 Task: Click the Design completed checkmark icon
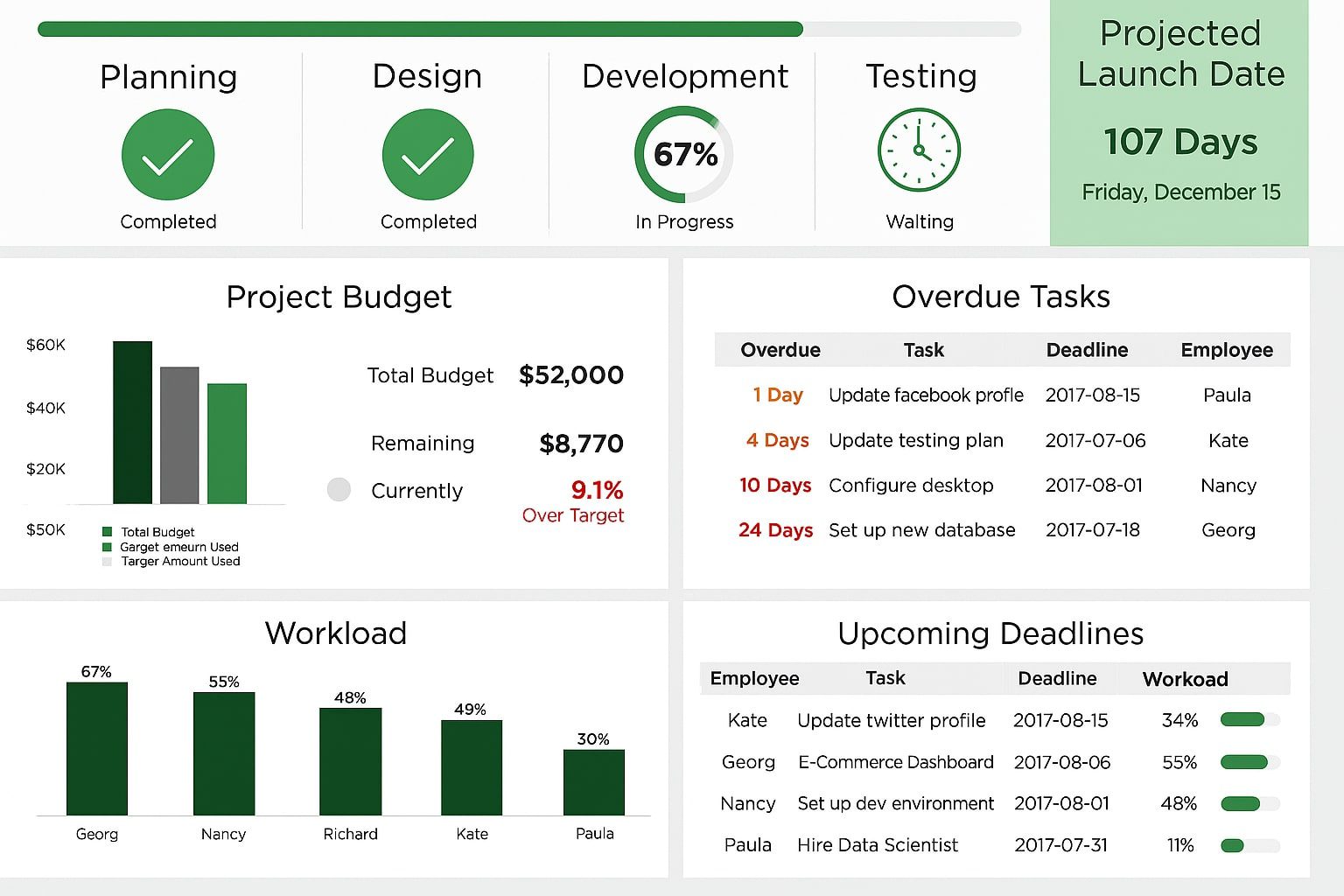click(x=428, y=155)
